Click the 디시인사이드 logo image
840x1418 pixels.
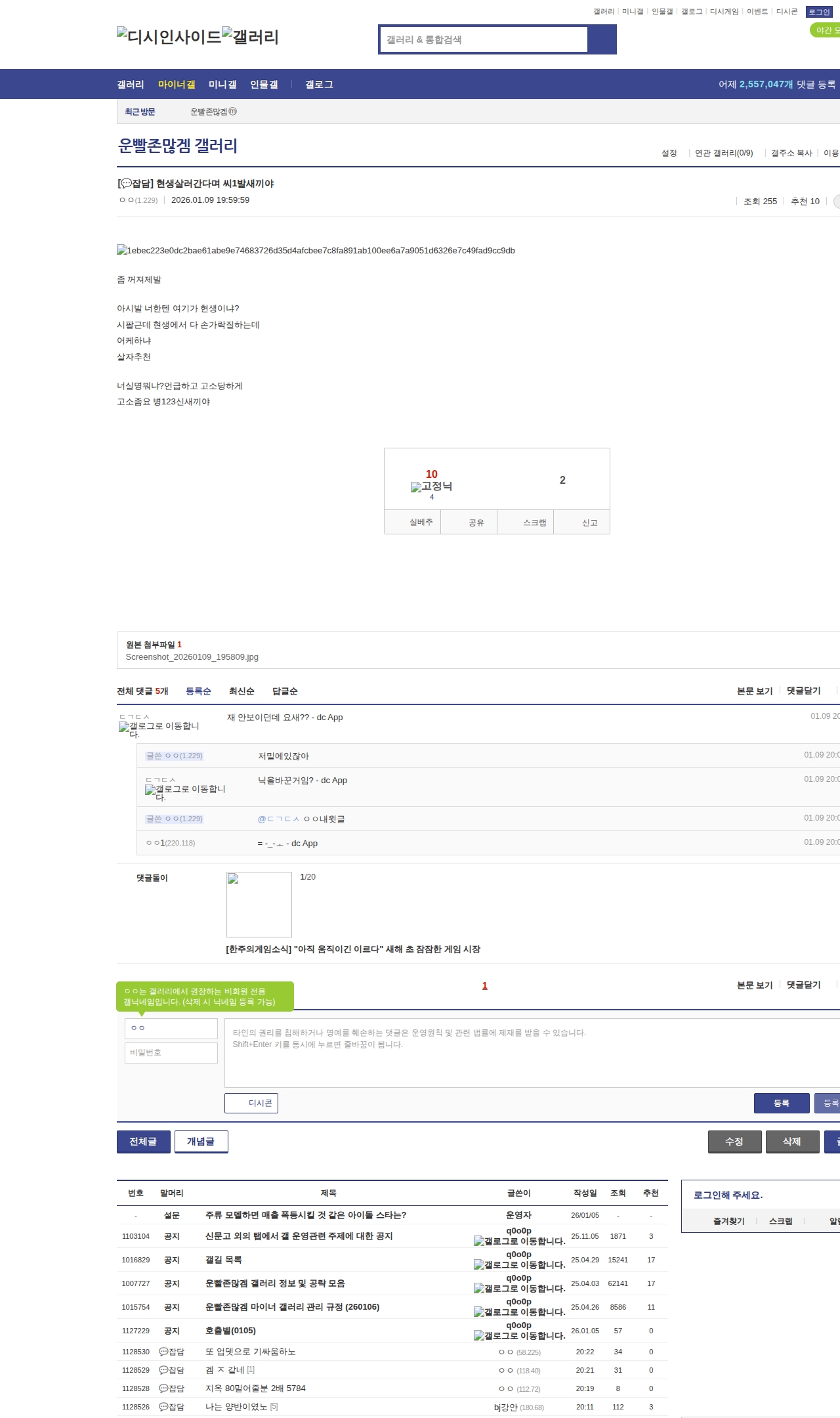[169, 36]
